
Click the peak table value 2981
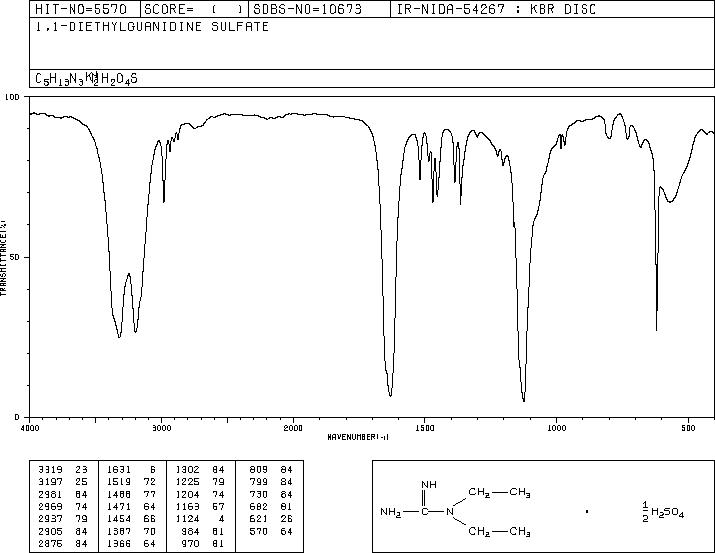(x=50, y=494)
